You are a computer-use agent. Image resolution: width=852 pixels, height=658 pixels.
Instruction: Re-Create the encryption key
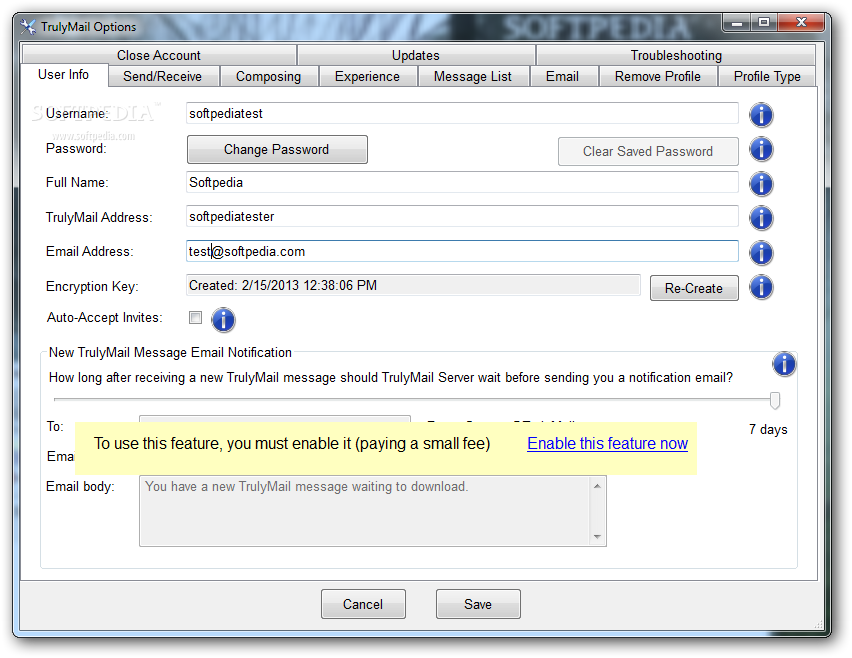(x=694, y=288)
